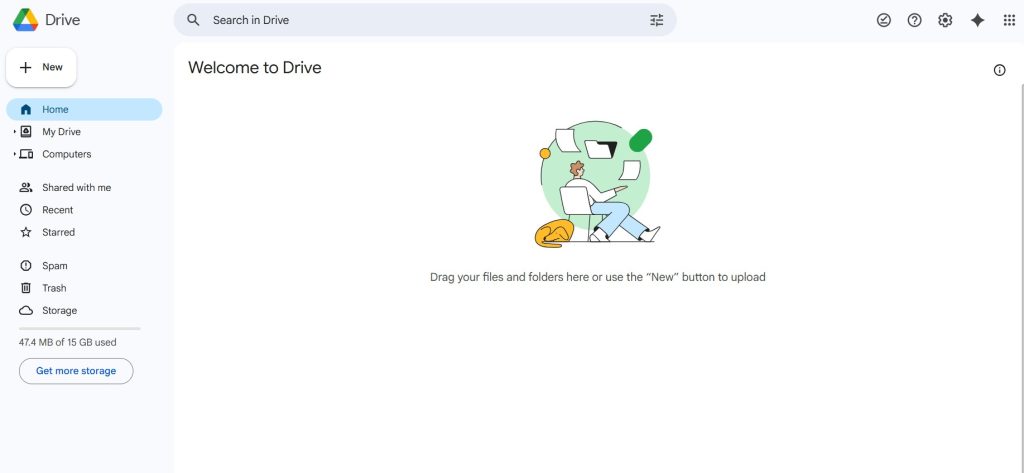The width and height of the screenshot is (1024, 473).
Task: Open the Settings gear icon
Action: coord(945,20)
